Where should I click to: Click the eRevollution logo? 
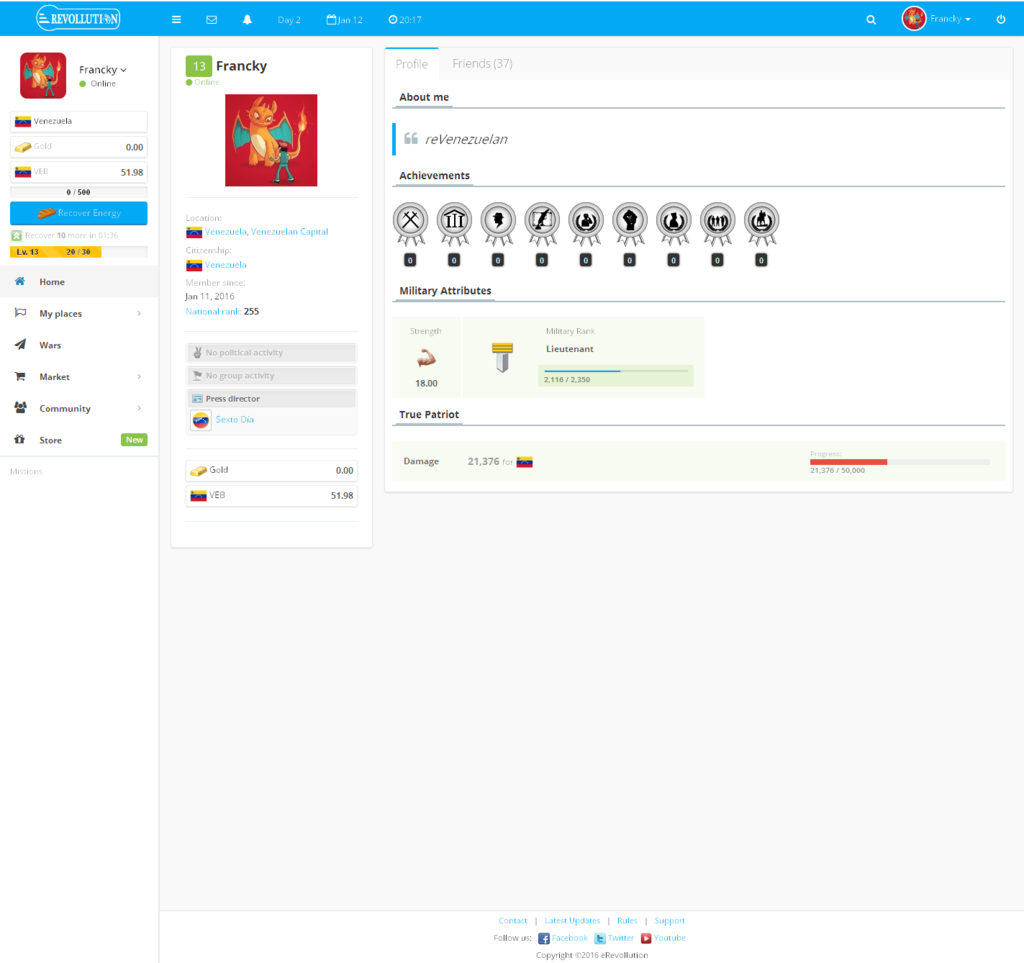(x=78, y=18)
